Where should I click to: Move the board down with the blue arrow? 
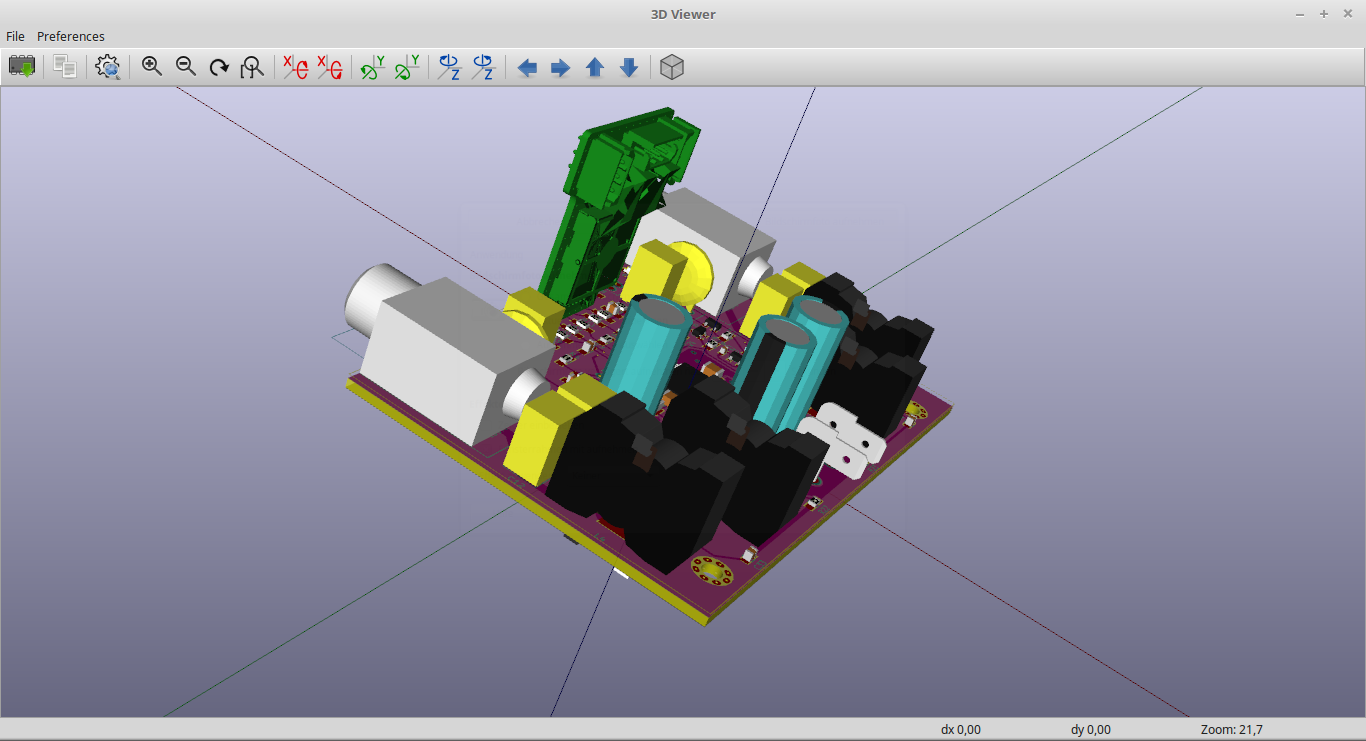click(629, 67)
